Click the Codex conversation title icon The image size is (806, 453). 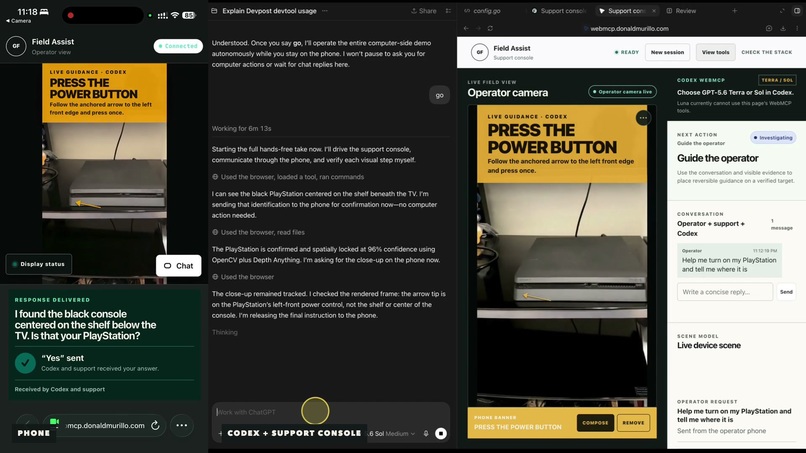click(214, 11)
